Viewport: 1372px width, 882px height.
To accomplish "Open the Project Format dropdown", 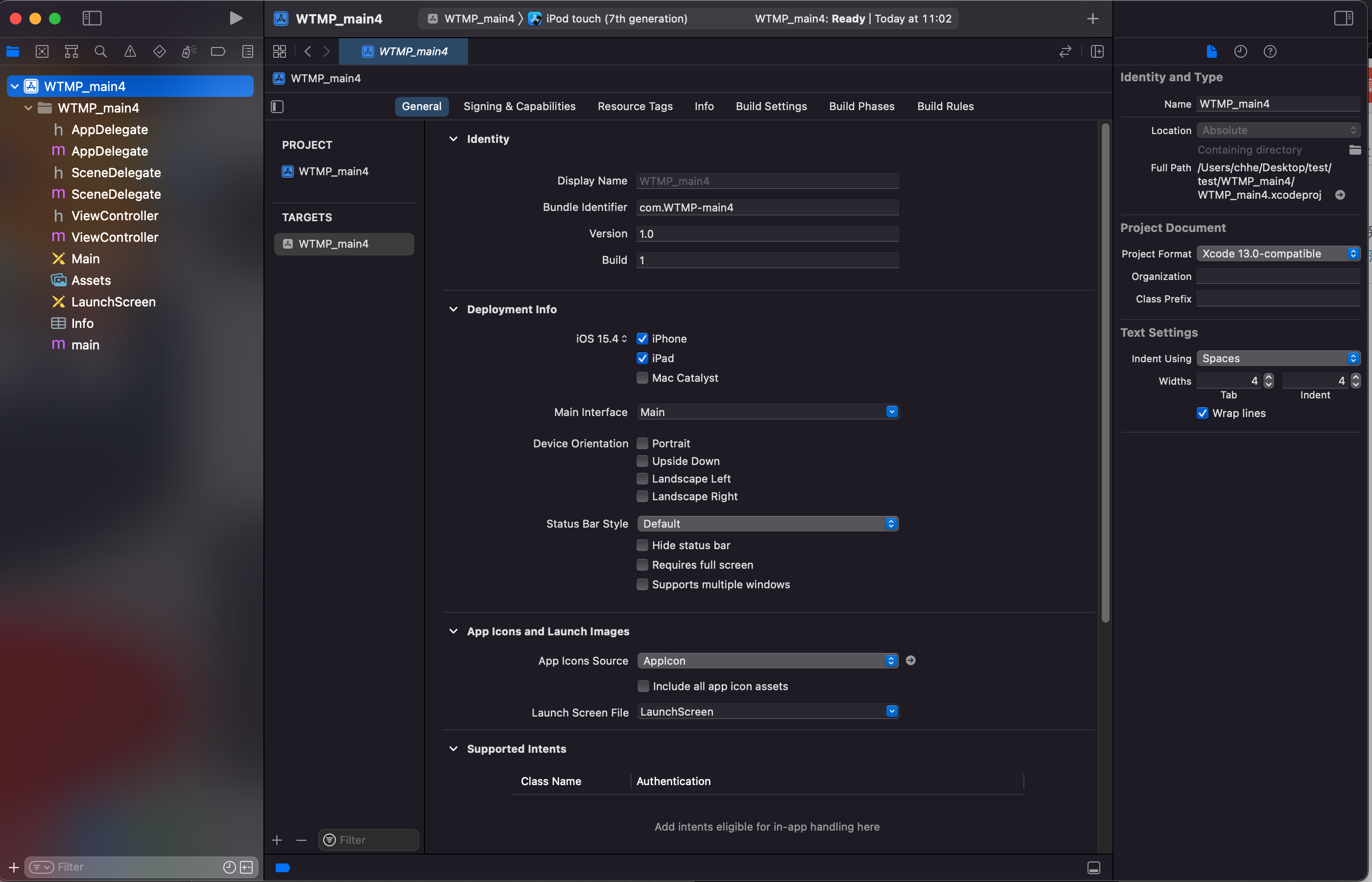I will coord(1278,253).
